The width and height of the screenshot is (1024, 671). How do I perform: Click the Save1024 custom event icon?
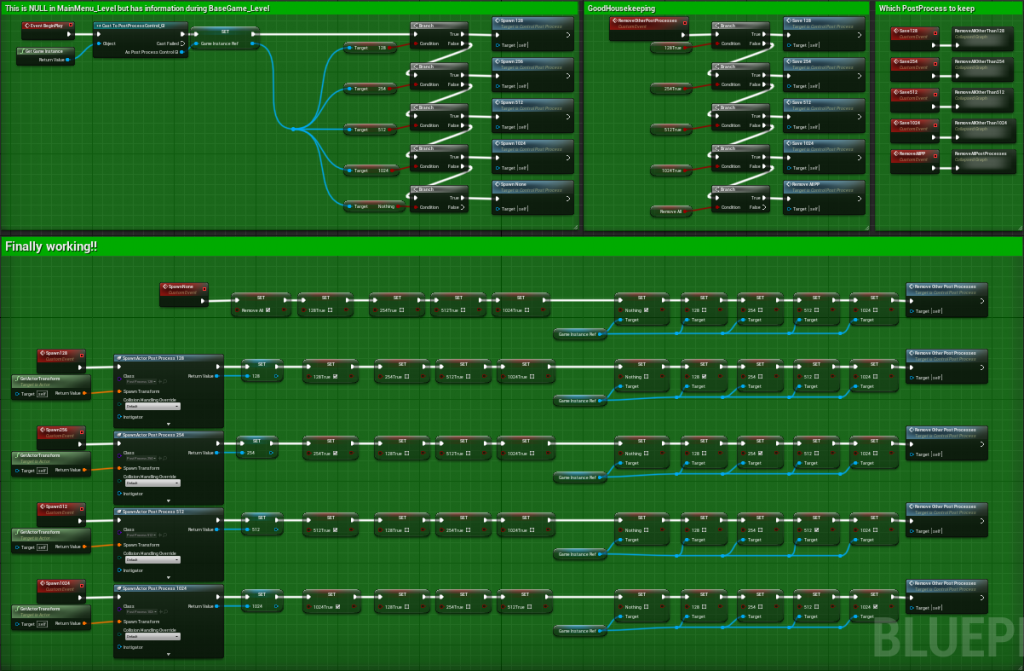point(896,123)
